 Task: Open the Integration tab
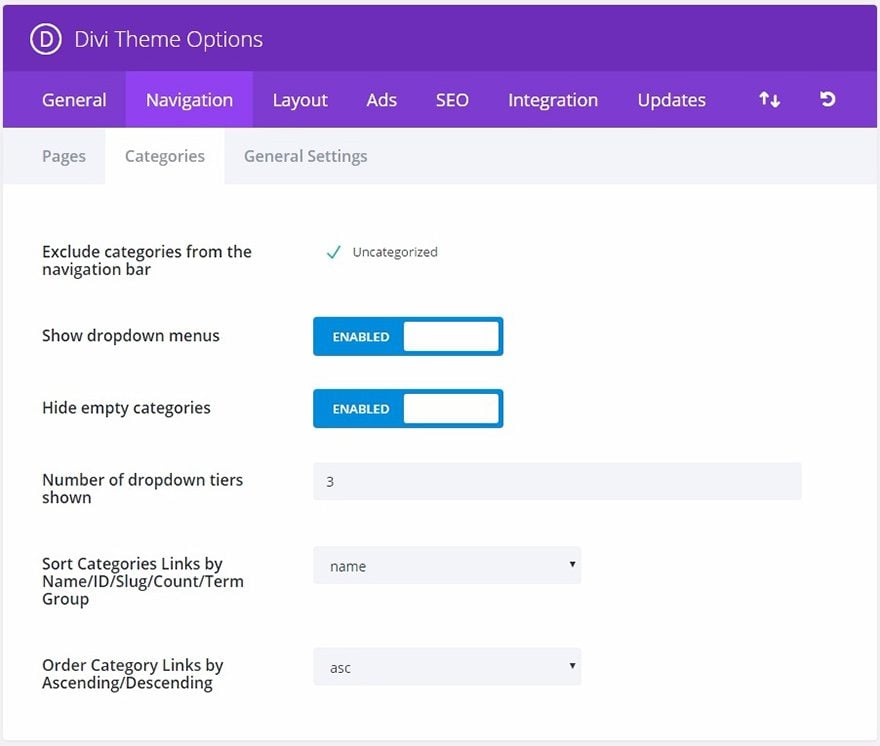tap(553, 100)
